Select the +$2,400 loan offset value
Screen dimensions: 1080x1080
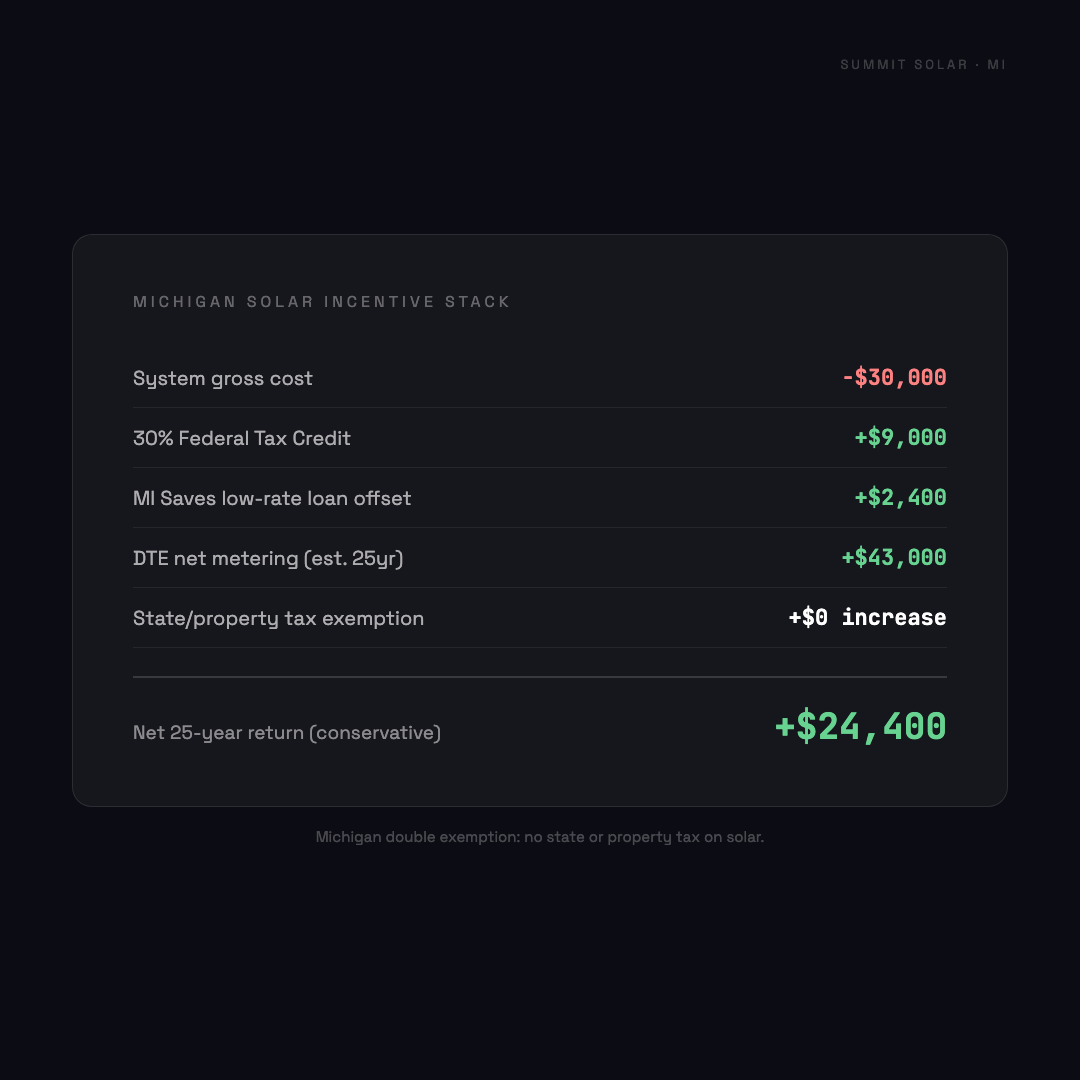900,498
